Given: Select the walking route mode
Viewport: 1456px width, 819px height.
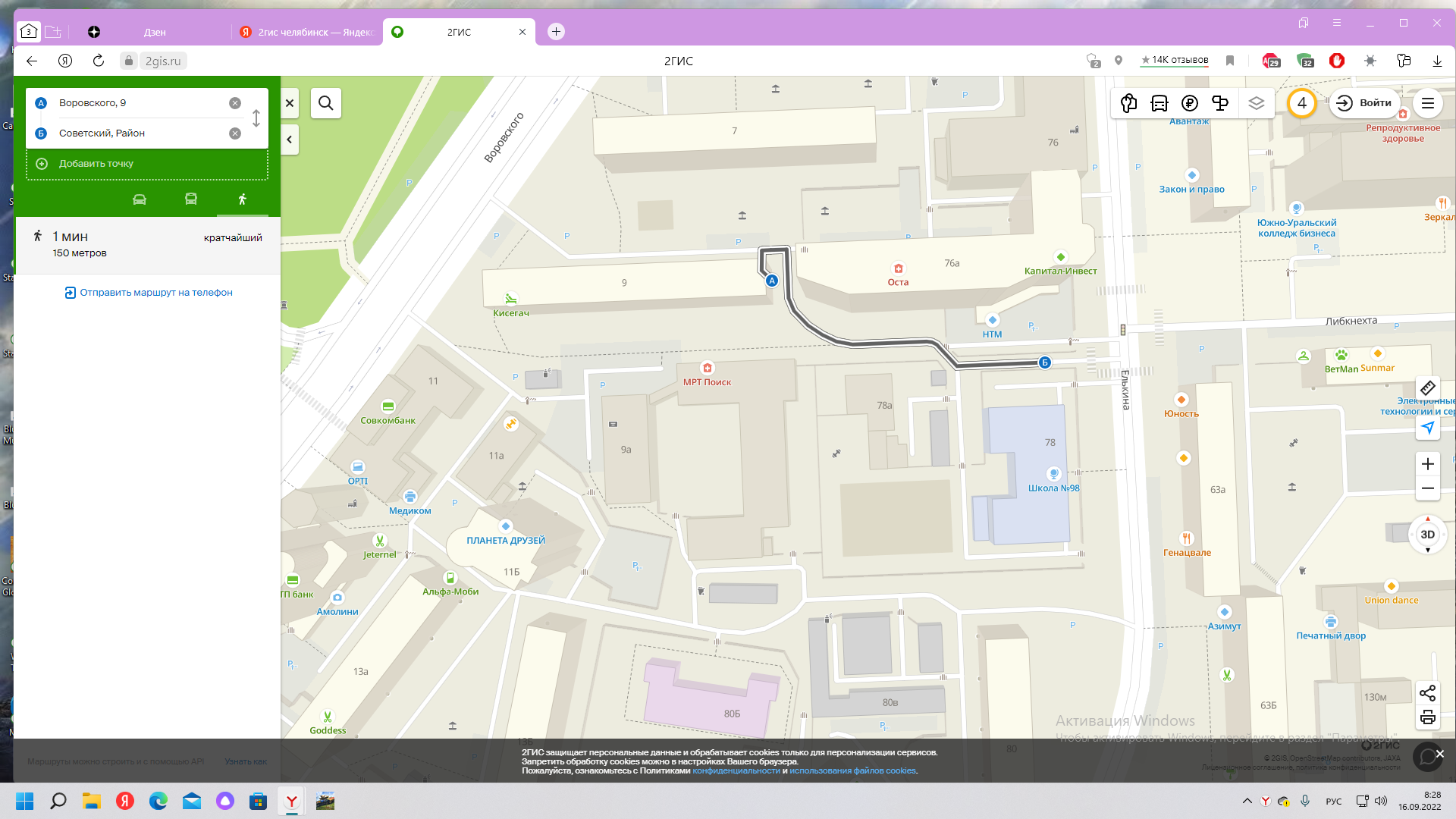Looking at the screenshot, I should (243, 199).
